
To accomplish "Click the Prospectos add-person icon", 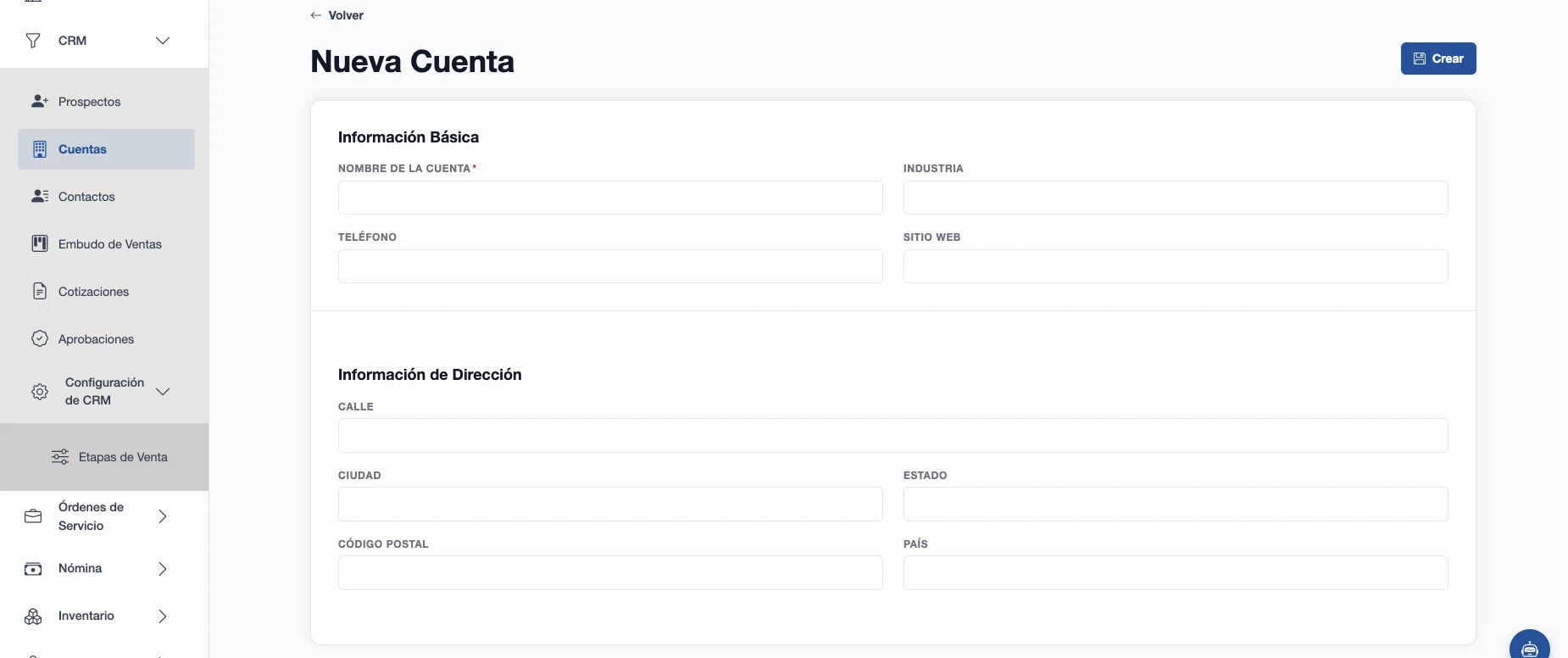I will [40, 102].
